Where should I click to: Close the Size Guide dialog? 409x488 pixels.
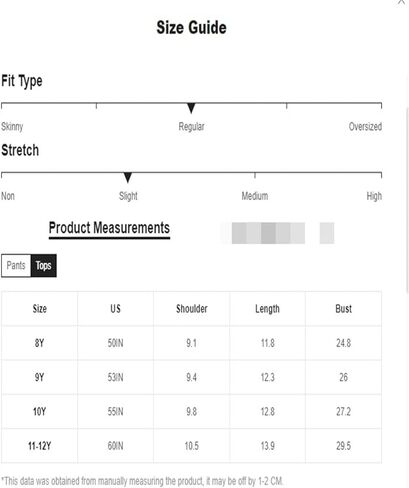(x=401, y=2)
